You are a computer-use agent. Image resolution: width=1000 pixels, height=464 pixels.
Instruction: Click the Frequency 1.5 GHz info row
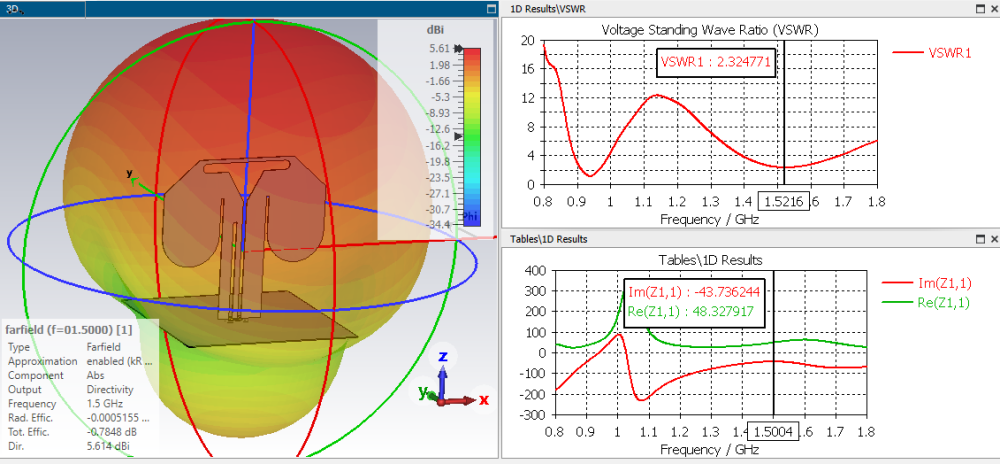pos(65,403)
